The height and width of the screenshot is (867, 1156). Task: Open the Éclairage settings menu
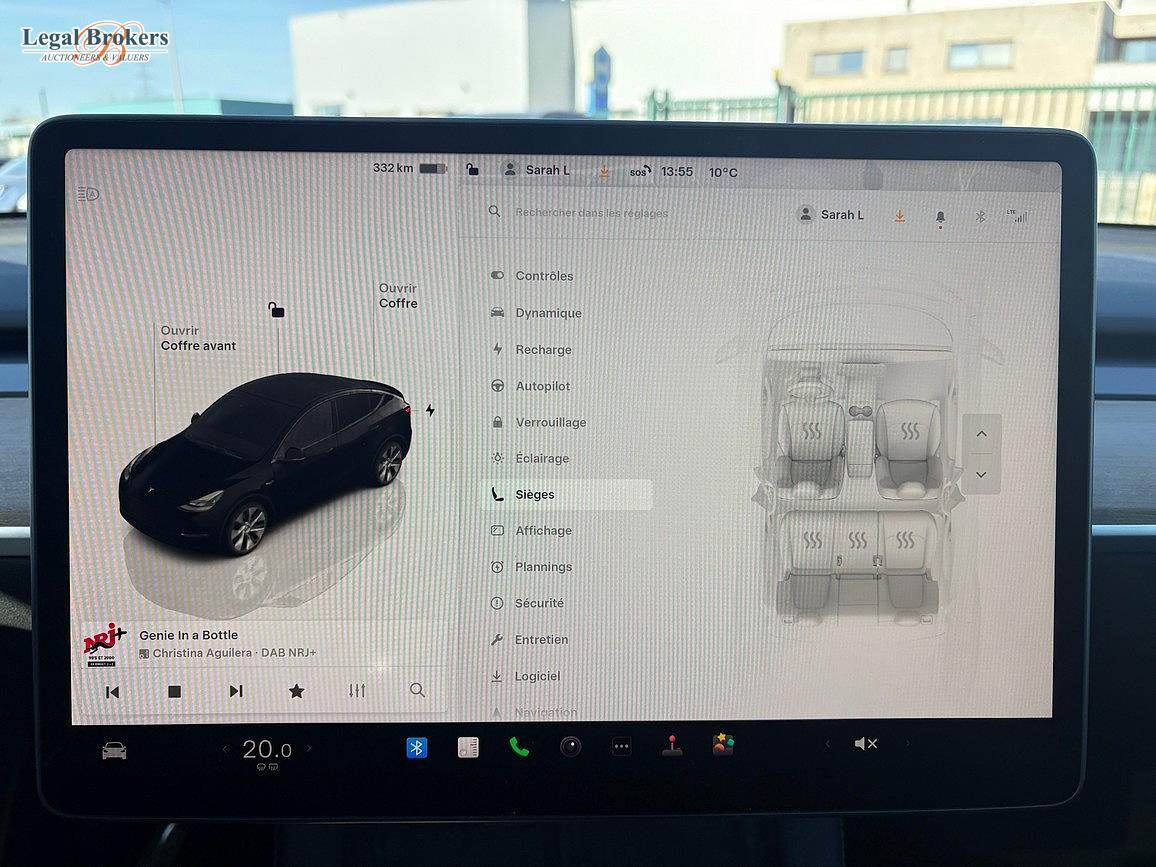point(541,458)
